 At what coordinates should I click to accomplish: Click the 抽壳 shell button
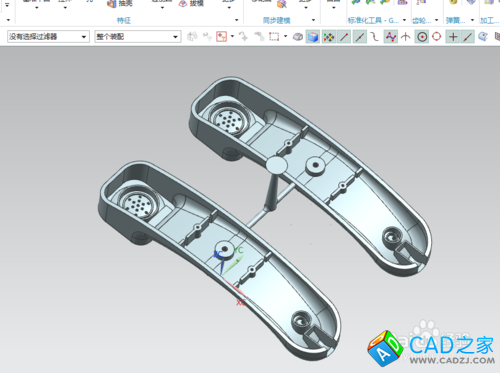click(x=120, y=4)
